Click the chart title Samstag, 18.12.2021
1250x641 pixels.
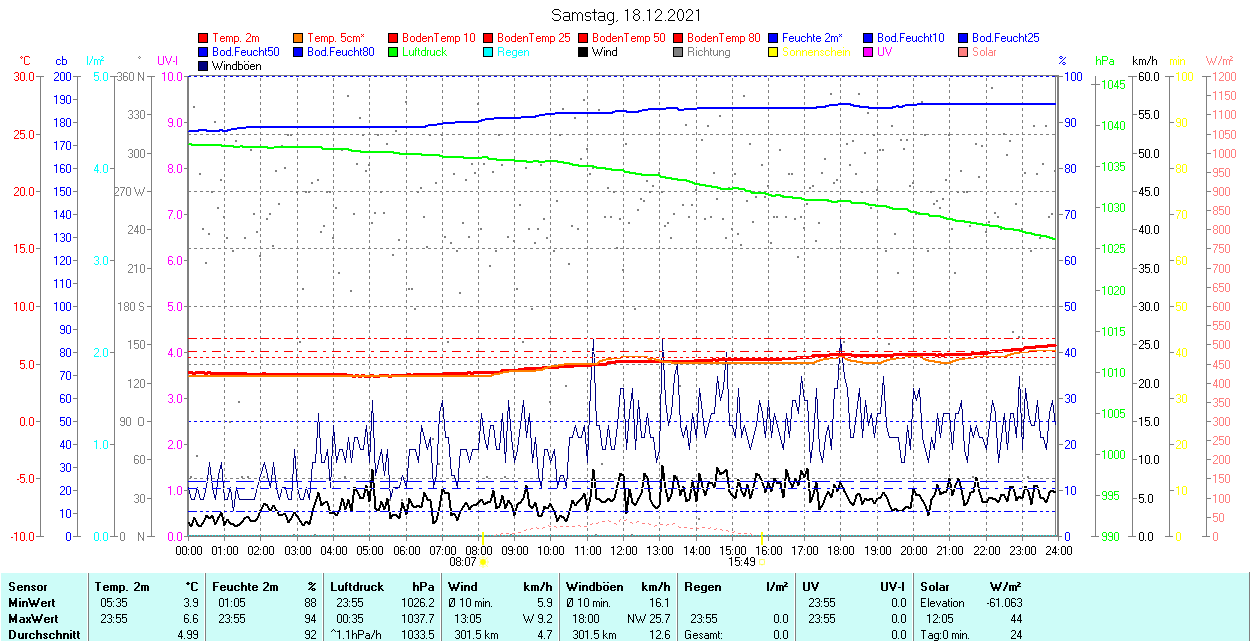[x=626, y=15]
